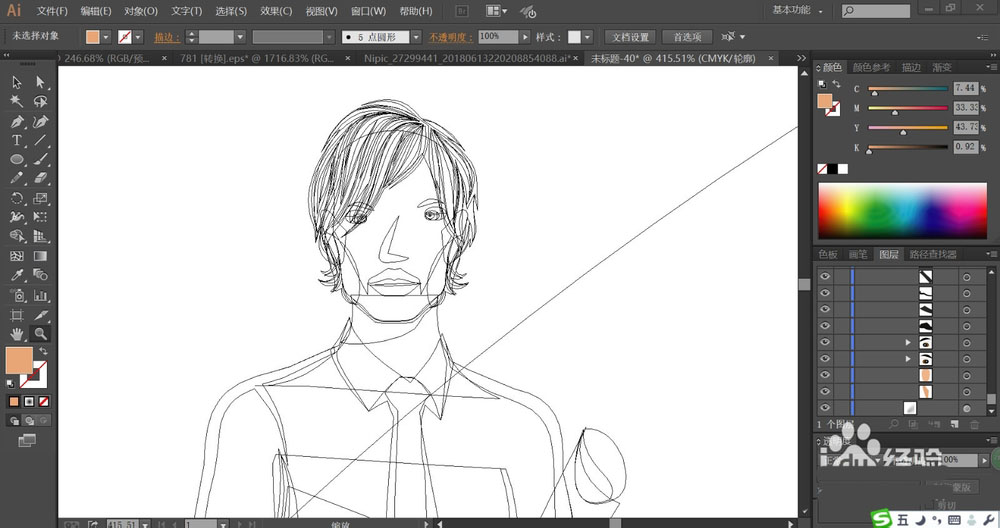Open the 5 点圆形 brush dropdown
The image size is (1000, 528).
coord(416,37)
